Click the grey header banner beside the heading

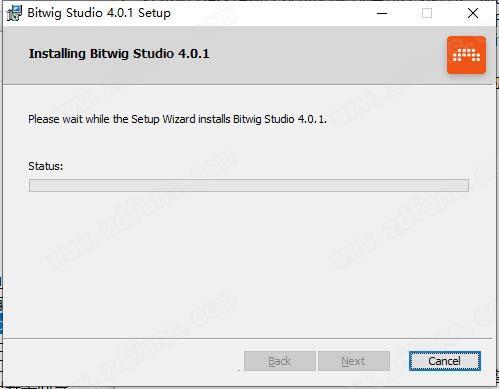[327, 55]
